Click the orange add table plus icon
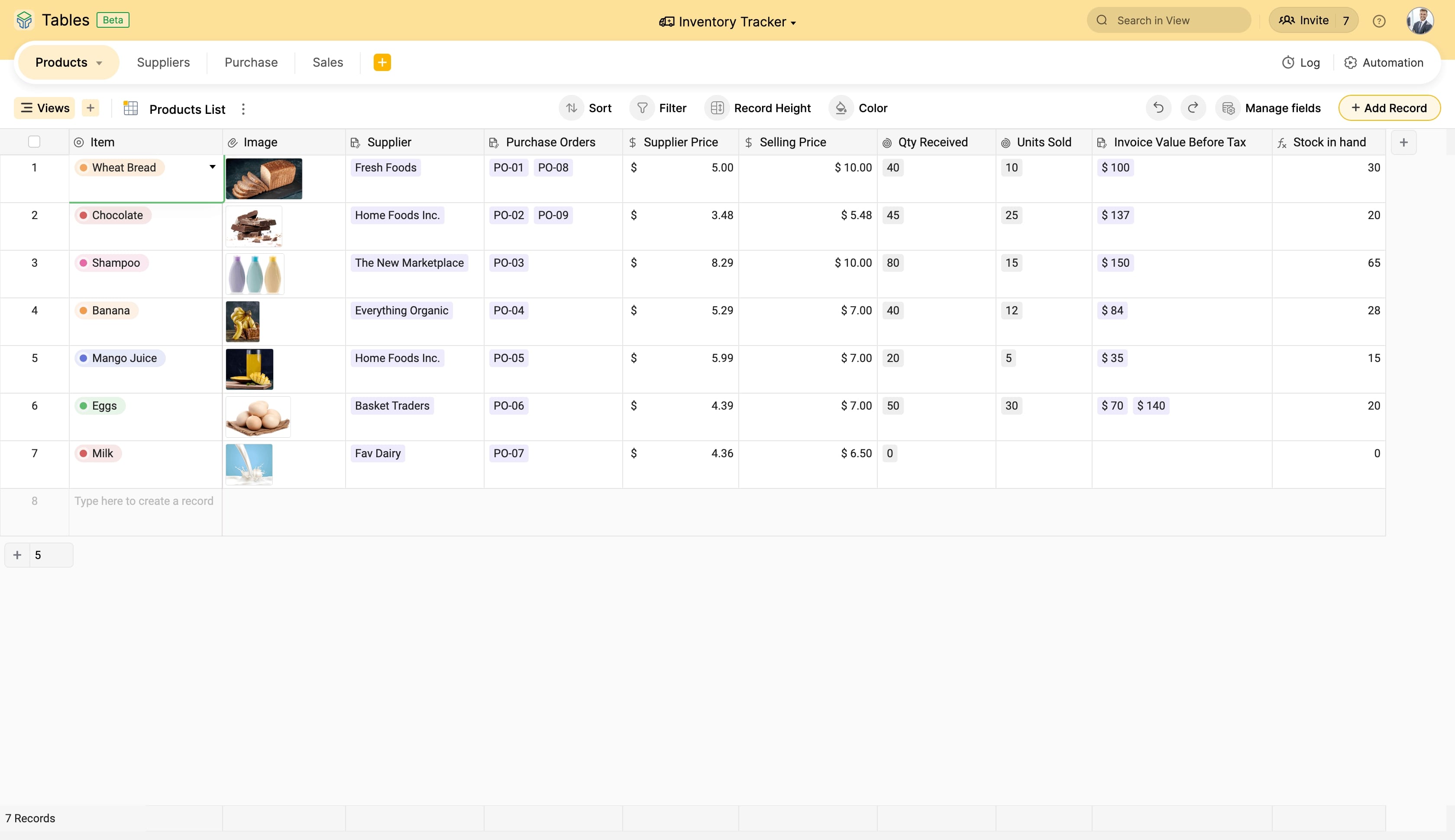This screenshot has width=1455, height=840. click(x=382, y=62)
